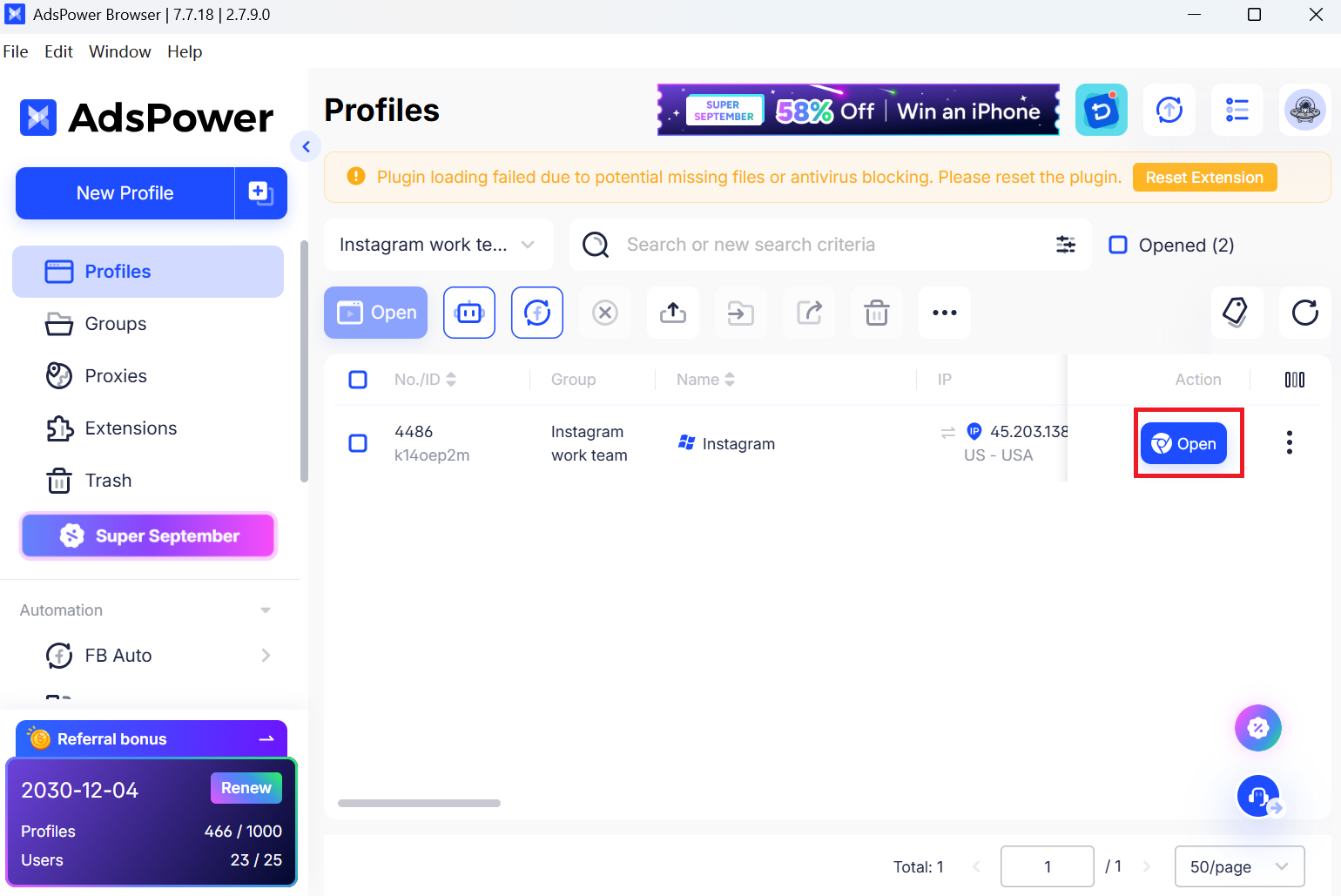Click the 58% Off promo banner
Viewport: 1341px width, 896px height.
859,110
